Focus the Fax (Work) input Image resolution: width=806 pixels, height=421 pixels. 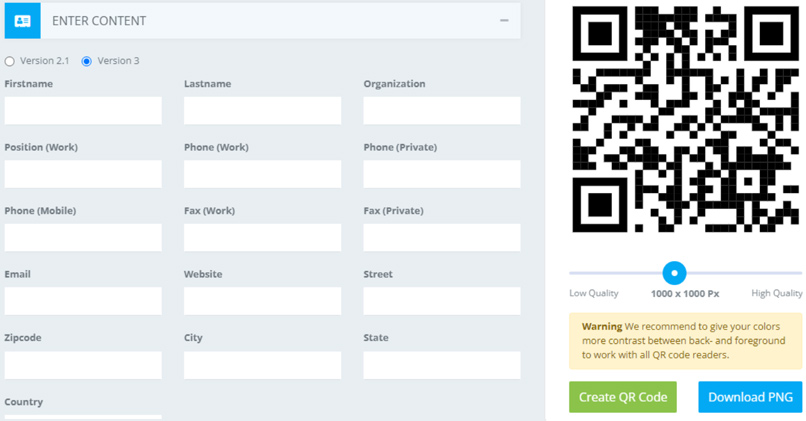tap(263, 237)
